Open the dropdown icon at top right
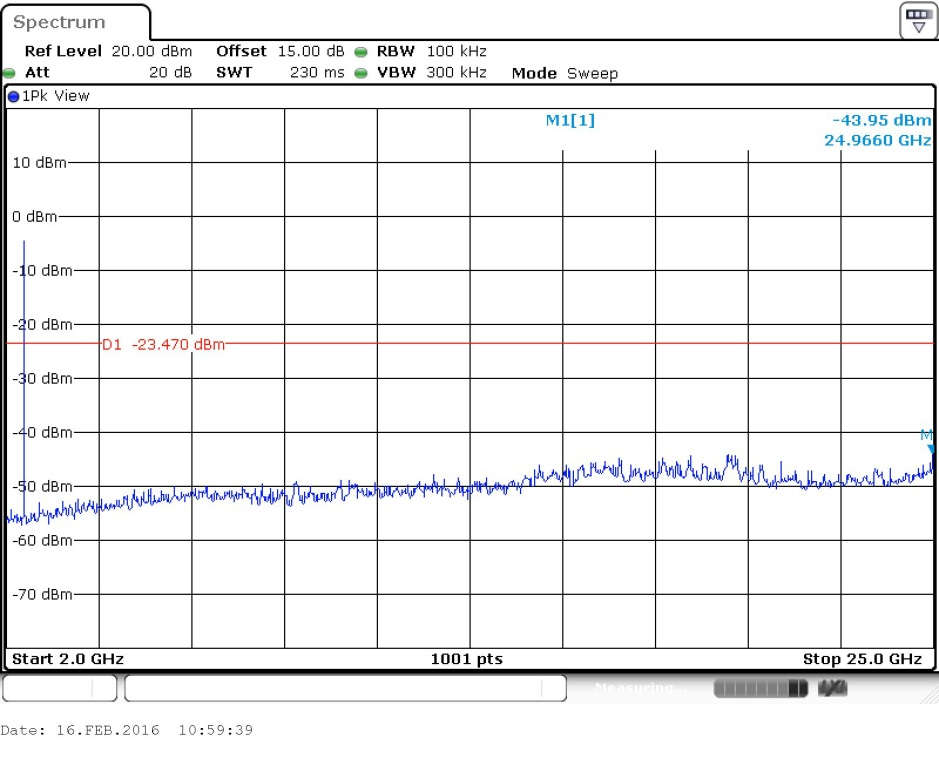939x758 pixels. (918, 21)
